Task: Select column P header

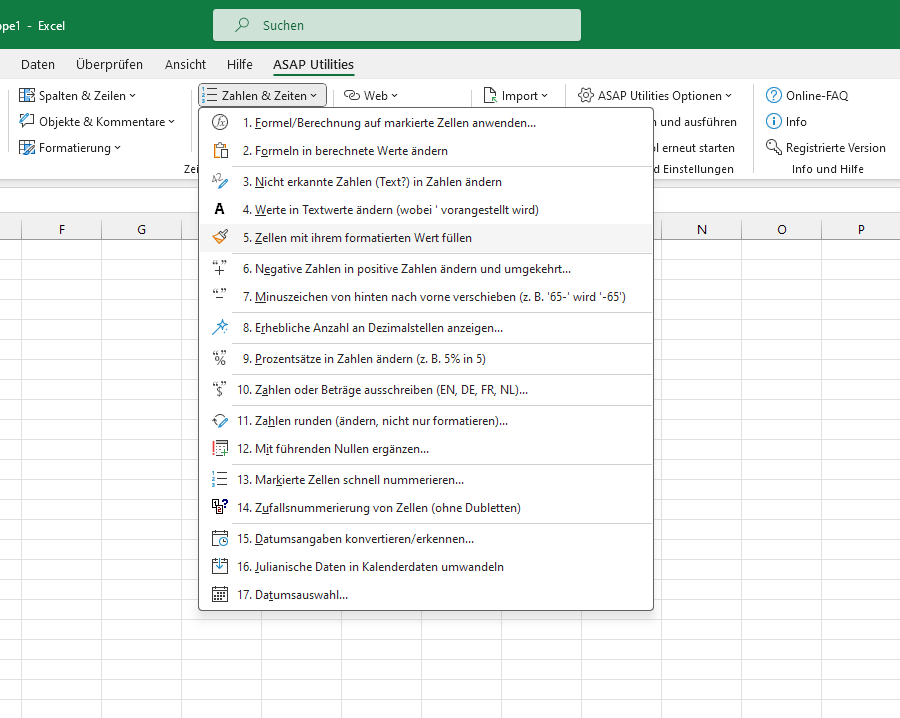Action: (x=861, y=230)
